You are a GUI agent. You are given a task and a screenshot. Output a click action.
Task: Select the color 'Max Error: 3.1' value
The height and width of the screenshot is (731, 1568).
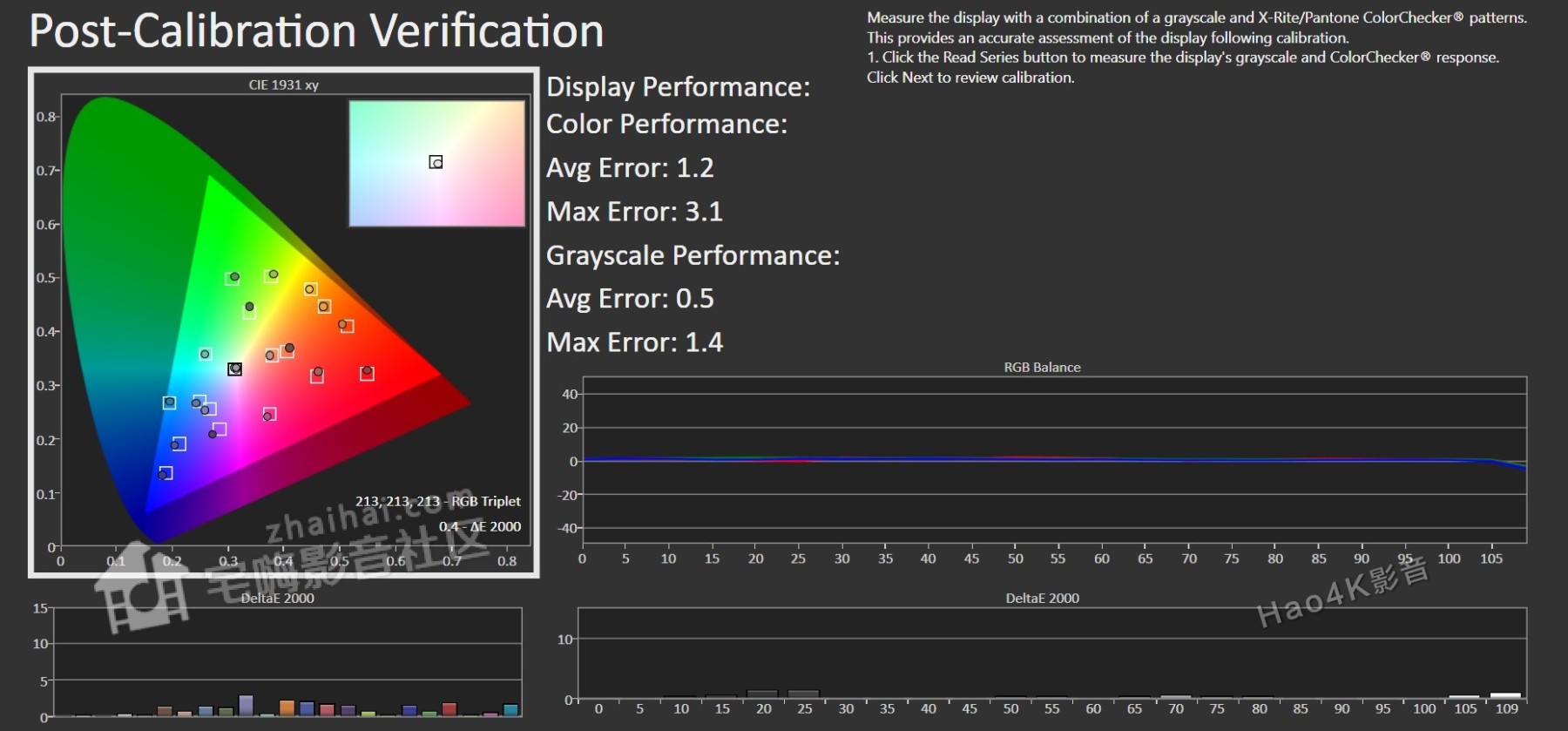pos(634,212)
